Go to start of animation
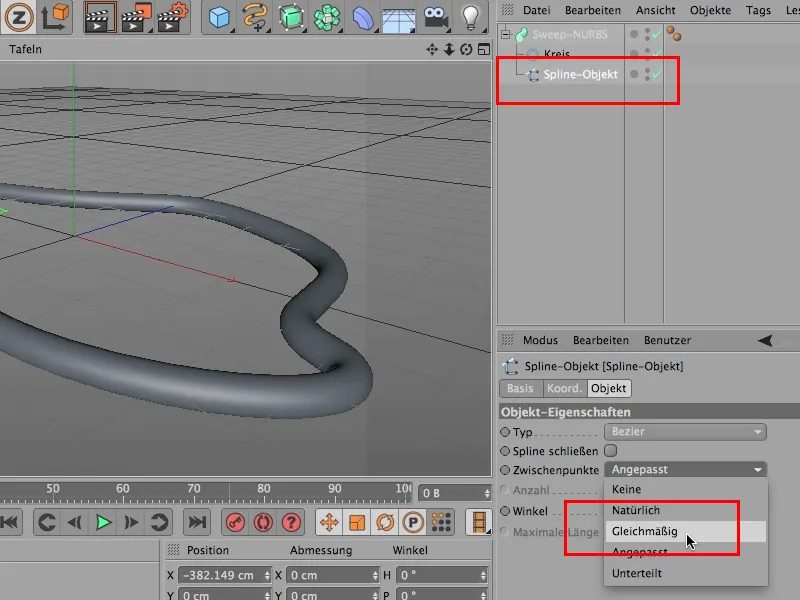This screenshot has width=800, height=600. [x=10, y=522]
